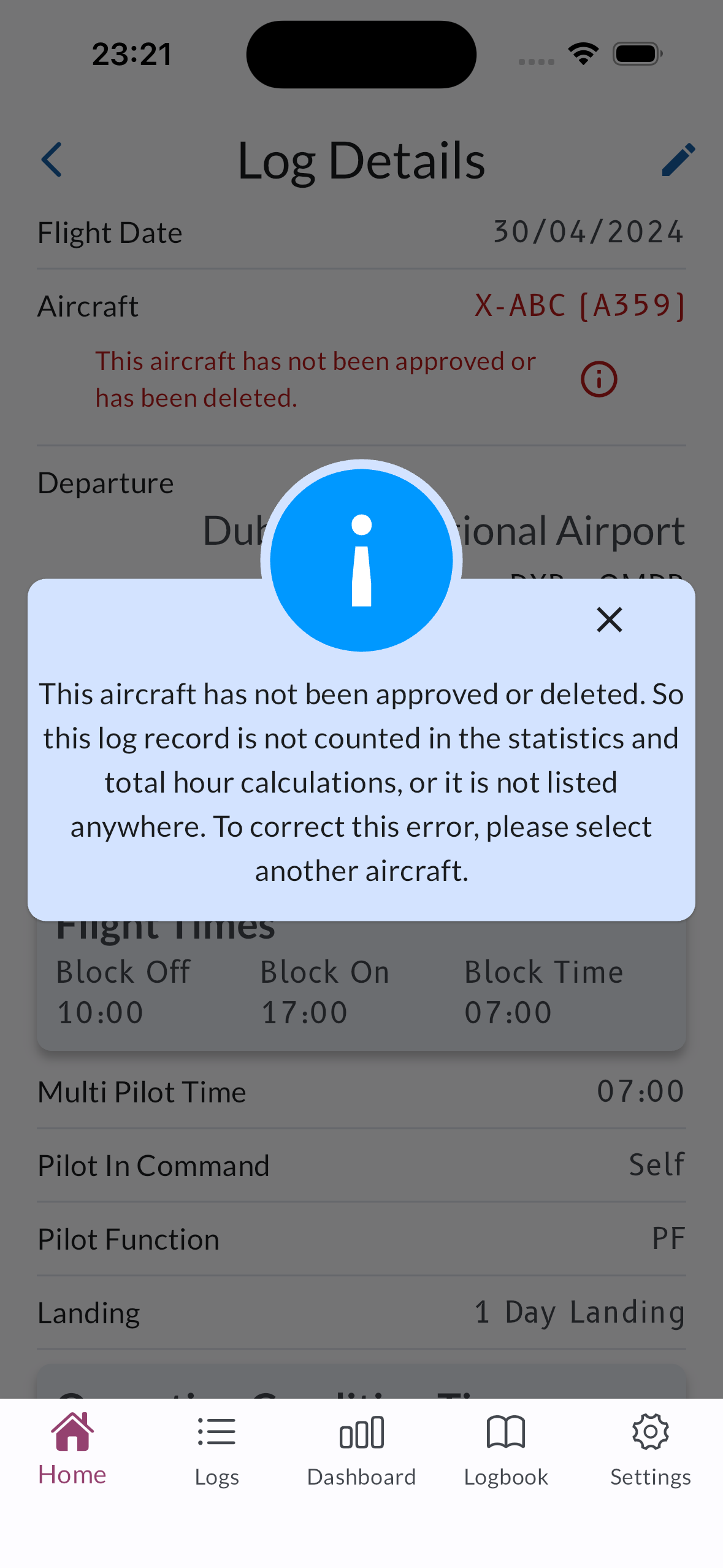Image resolution: width=723 pixels, height=1568 pixels.
Task: Tap the Block On time value
Action: coord(305,1012)
